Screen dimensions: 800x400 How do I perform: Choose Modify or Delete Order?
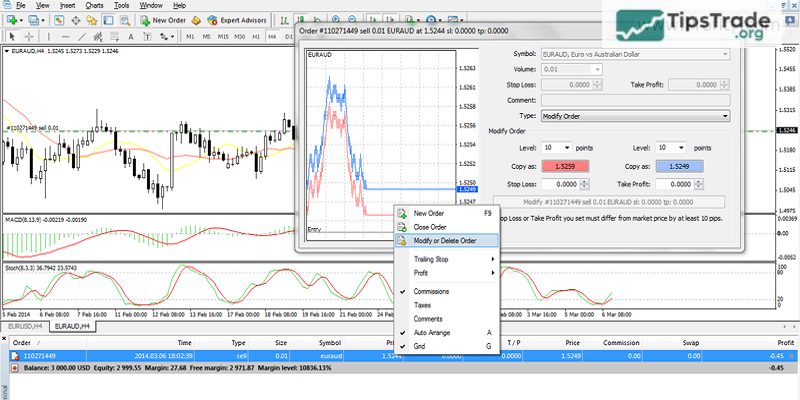point(445,240)
